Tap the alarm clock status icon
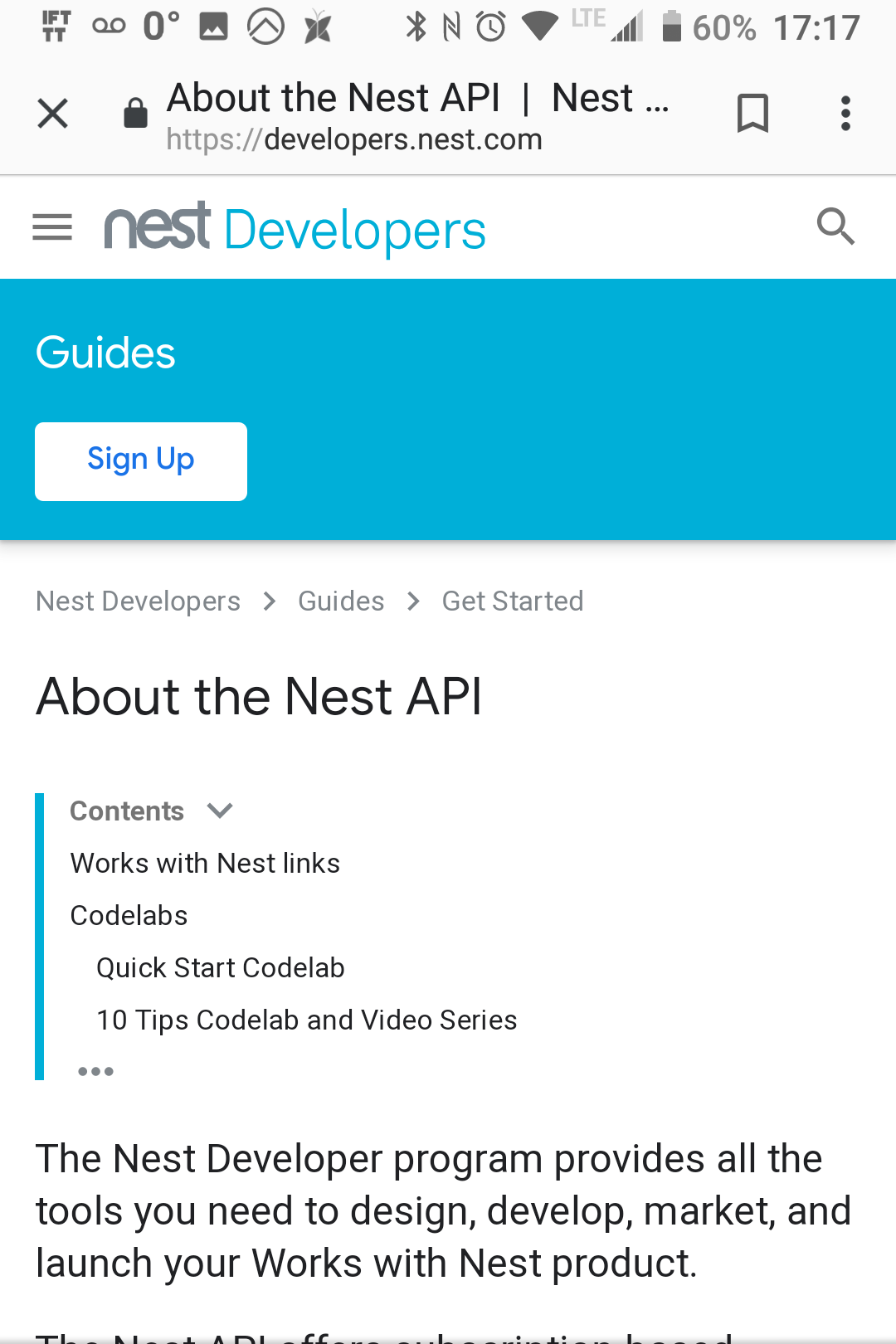 click(x=490, y=27)
